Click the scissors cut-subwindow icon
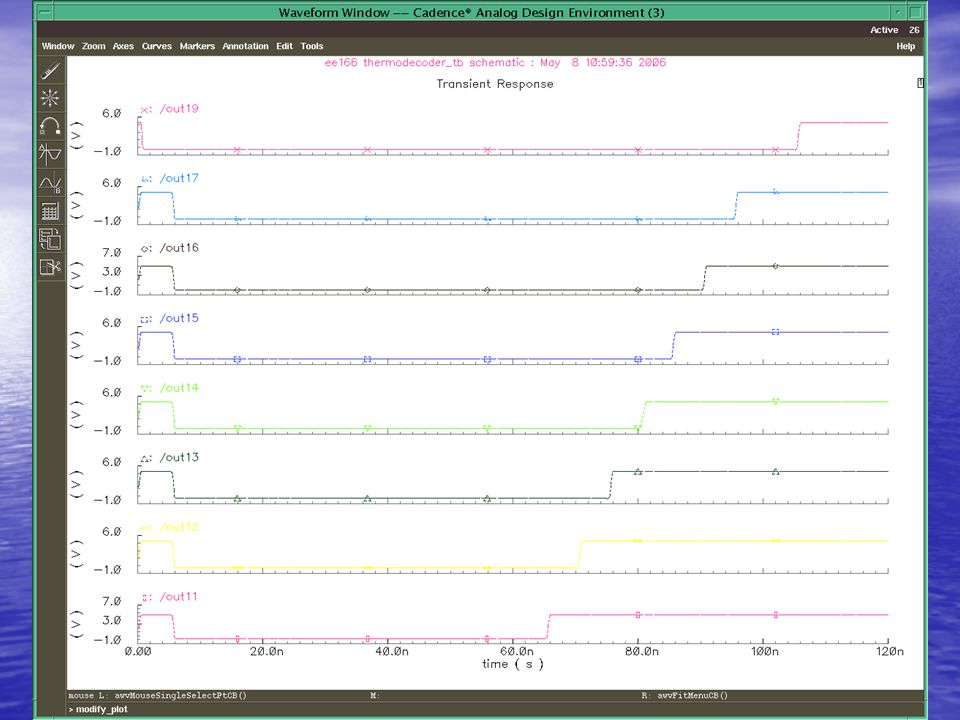The height and width of the screenshot is (720, 960). click(50, 267)
